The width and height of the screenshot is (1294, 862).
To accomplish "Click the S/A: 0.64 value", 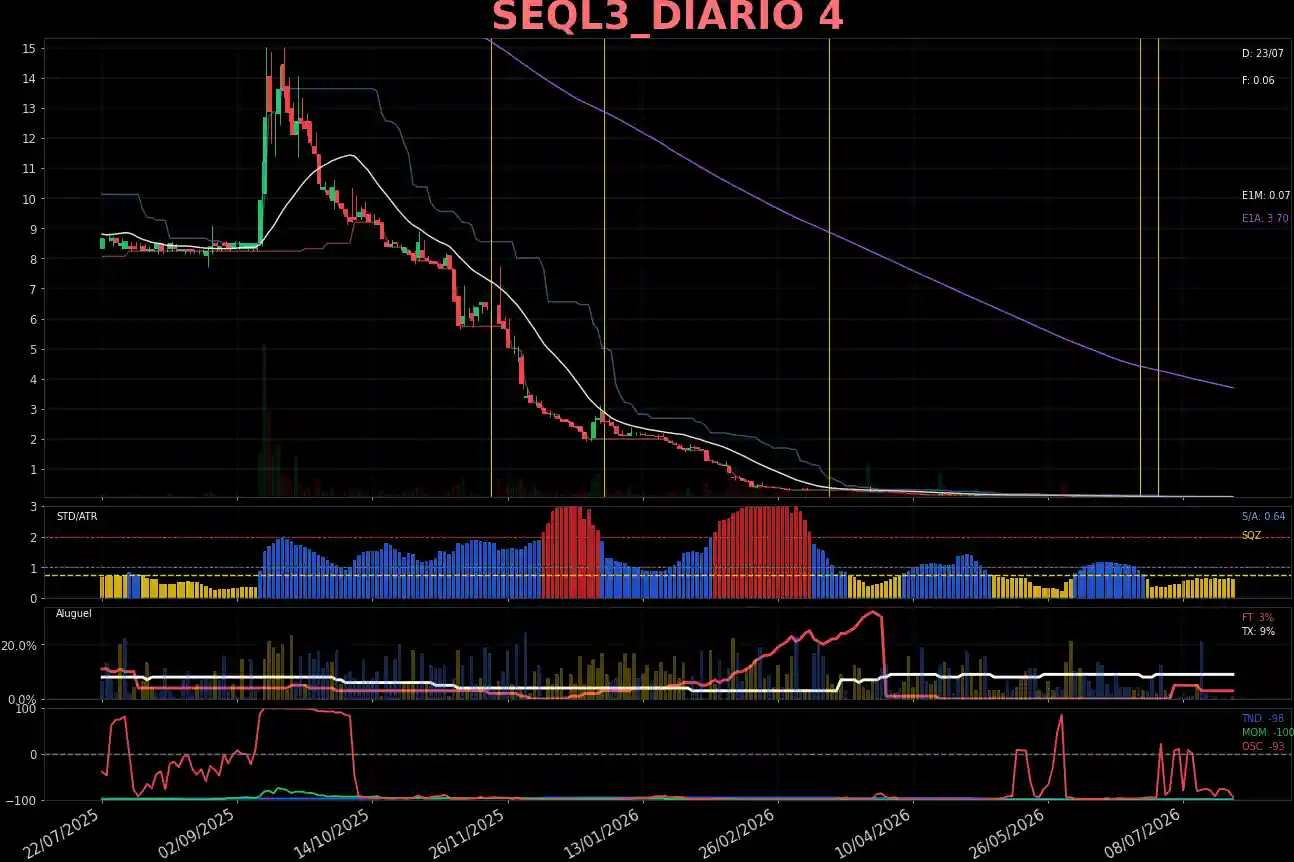I will pos(1263,517).
